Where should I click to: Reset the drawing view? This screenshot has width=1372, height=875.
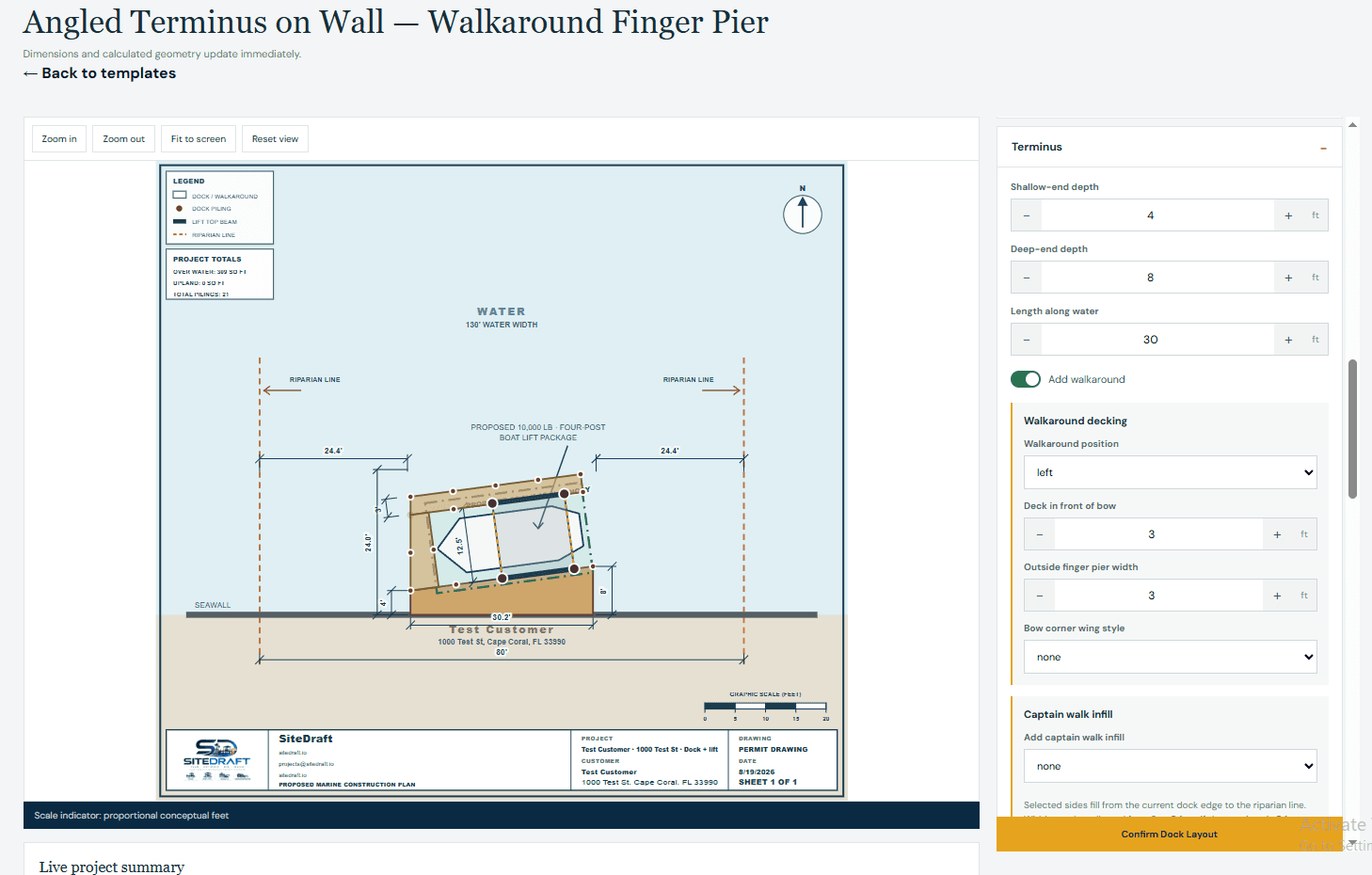pos(275,139)
